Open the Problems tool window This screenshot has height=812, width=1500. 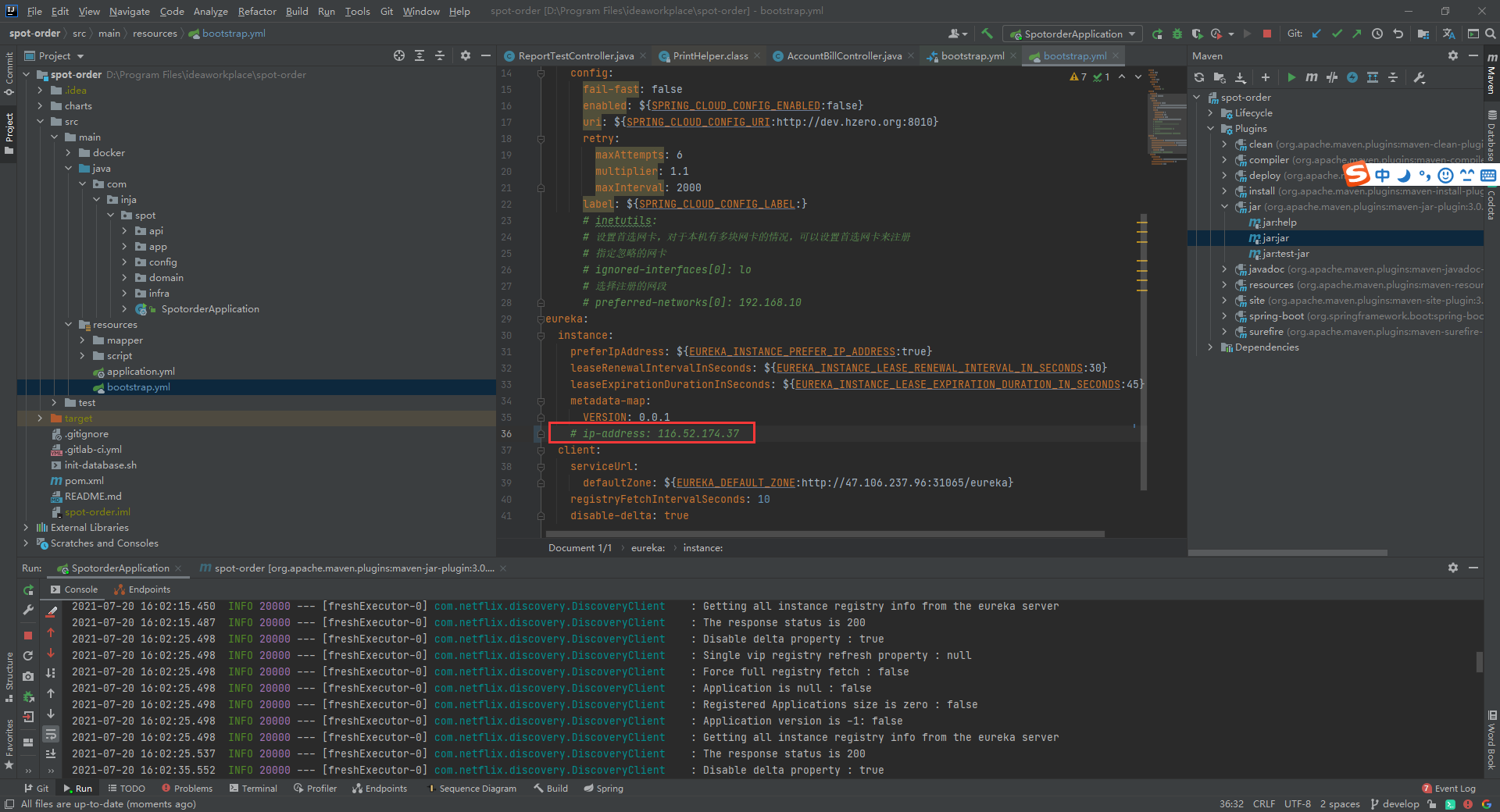[x=187, y=789]
